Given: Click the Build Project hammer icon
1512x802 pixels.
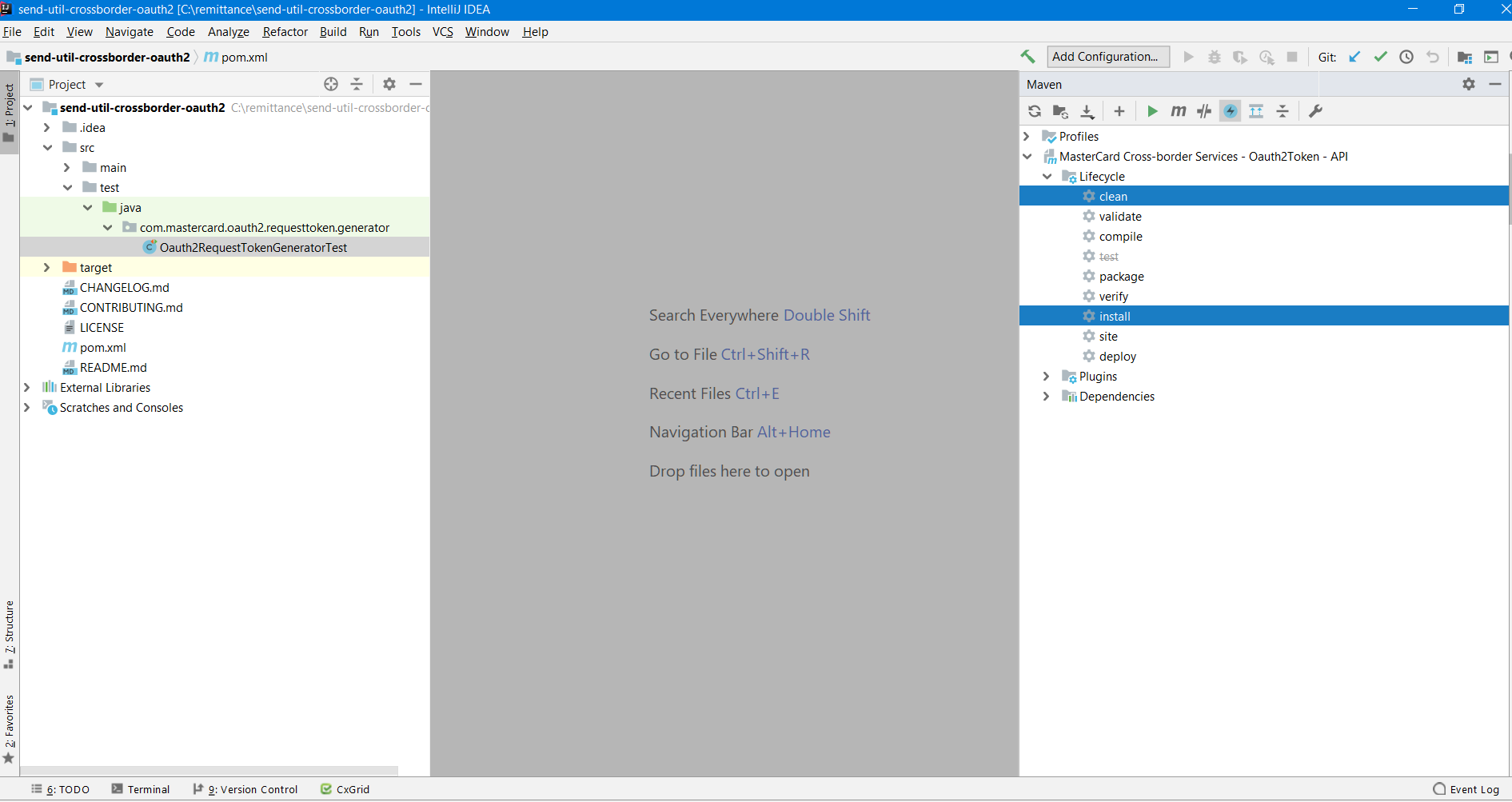Looking at the screenshot, I should [1027, 57].
